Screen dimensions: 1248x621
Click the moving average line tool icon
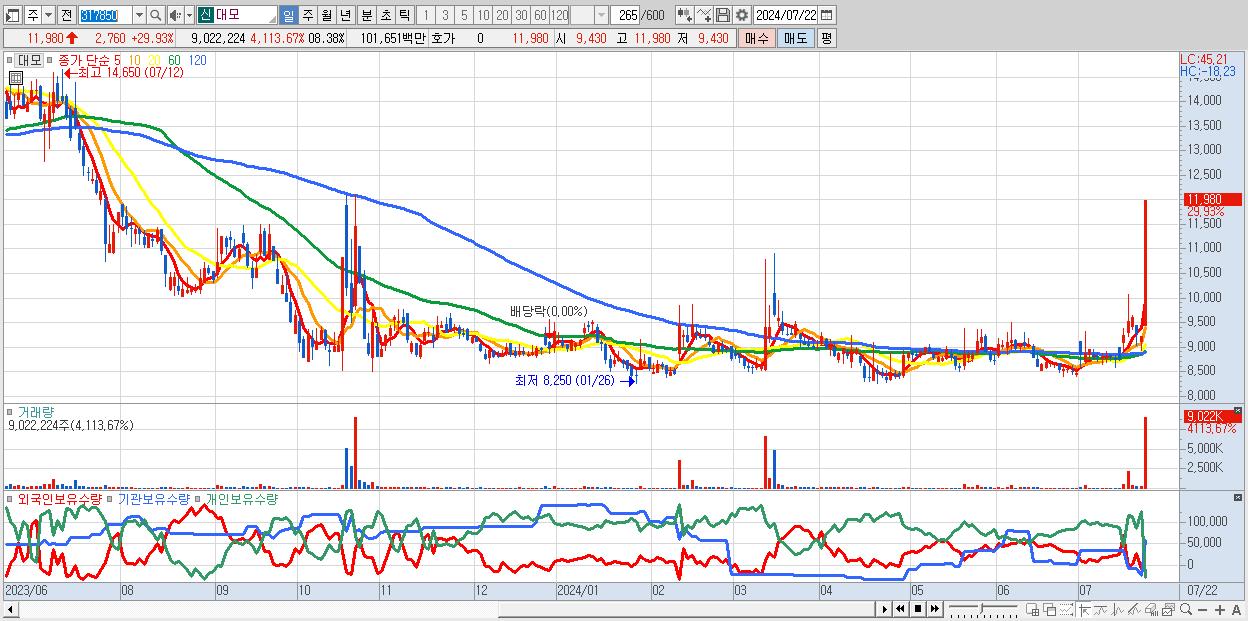coord(1100,609)
